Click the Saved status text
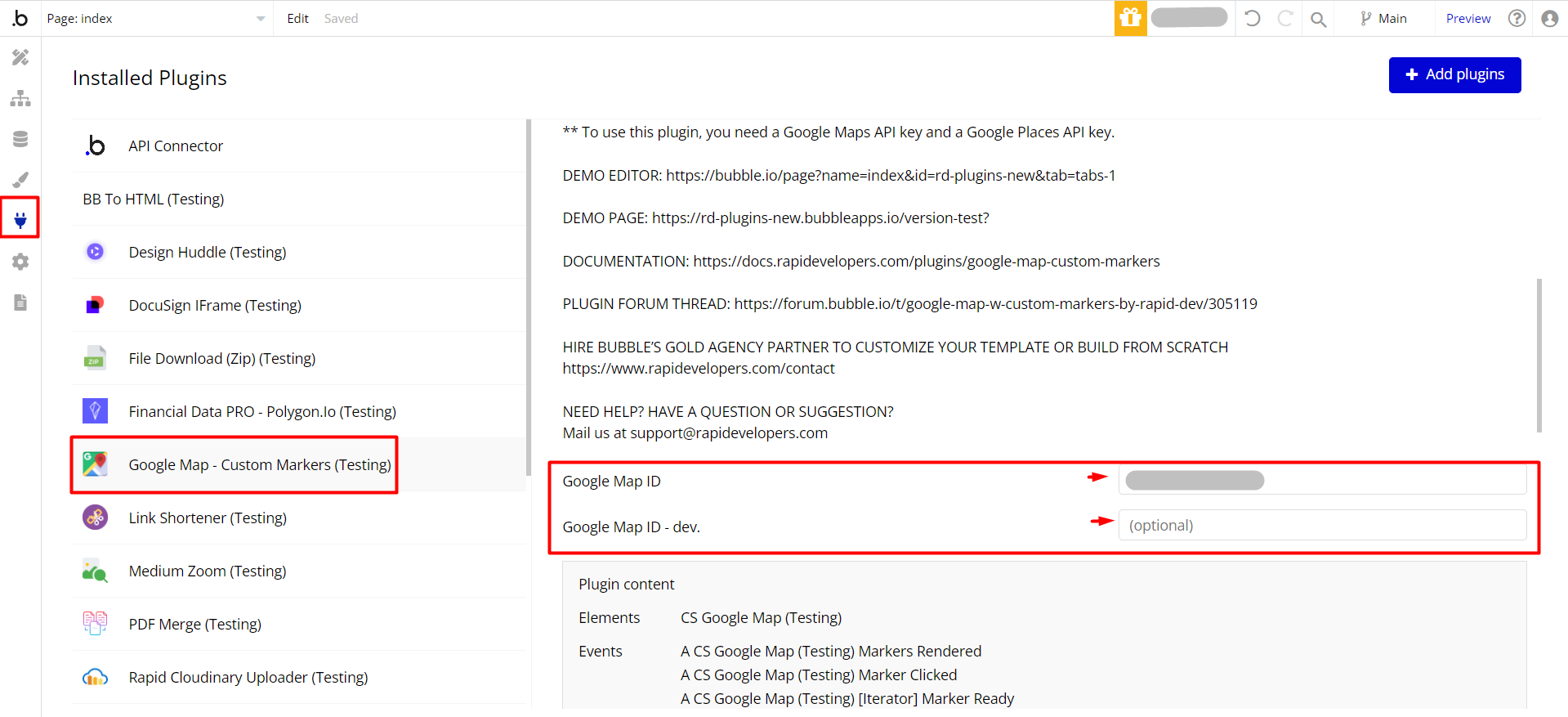 pyautogui.click(x=341, y=18)
